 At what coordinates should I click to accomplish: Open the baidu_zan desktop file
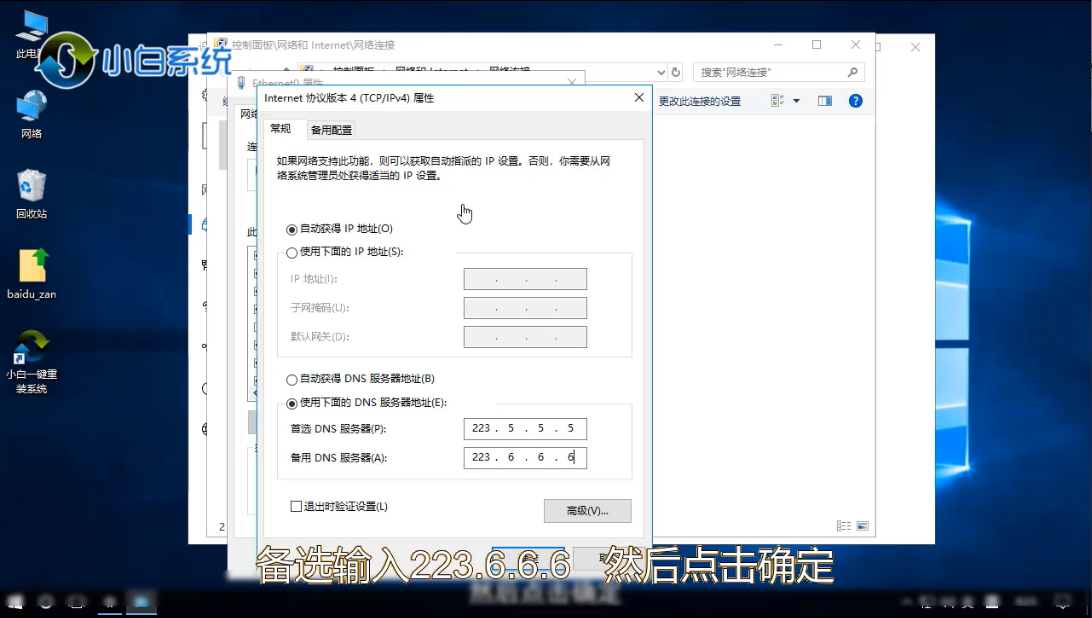[x=32, y=274]
